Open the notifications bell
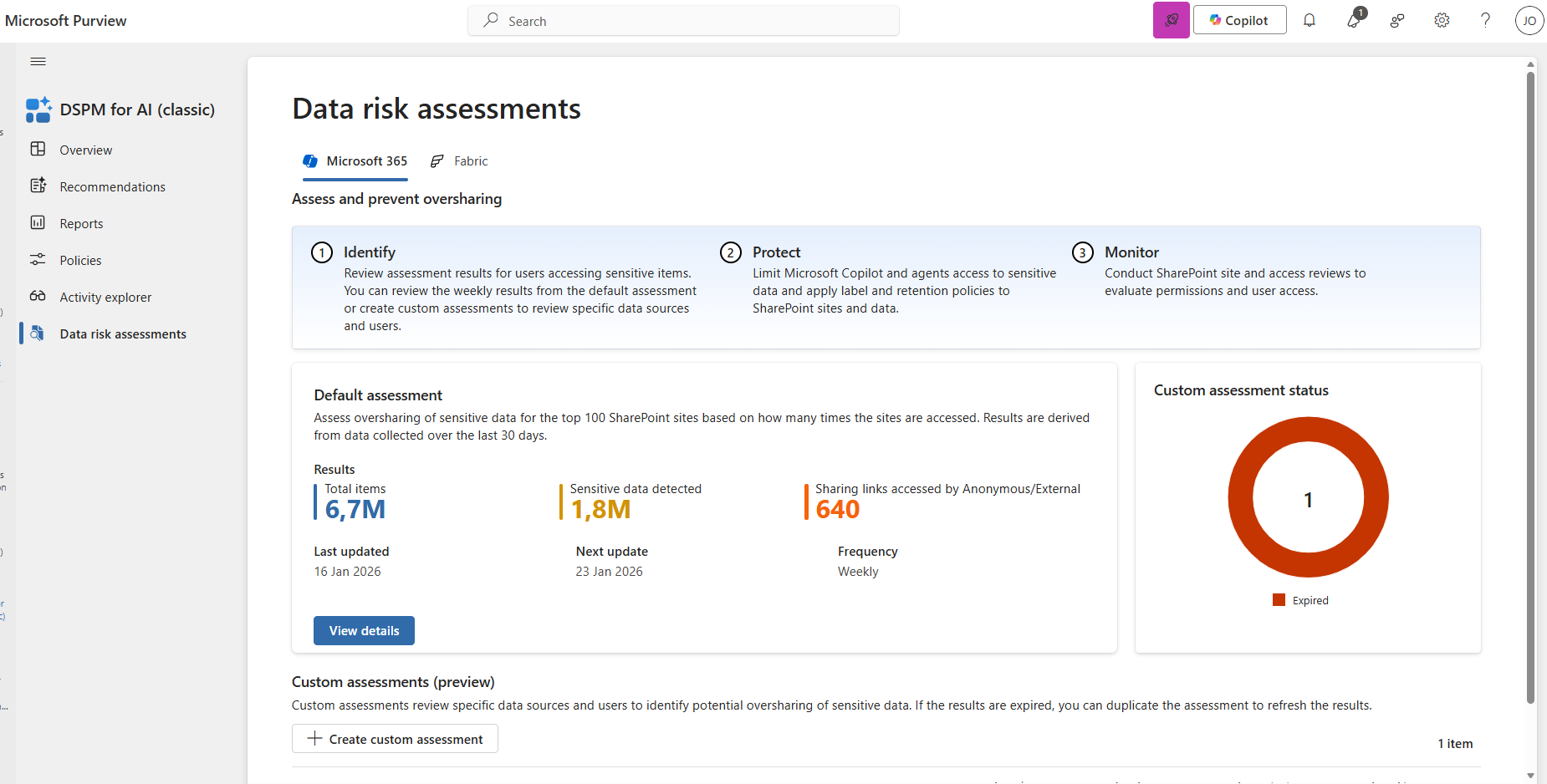1547x784 pixels. [1310, 20]
